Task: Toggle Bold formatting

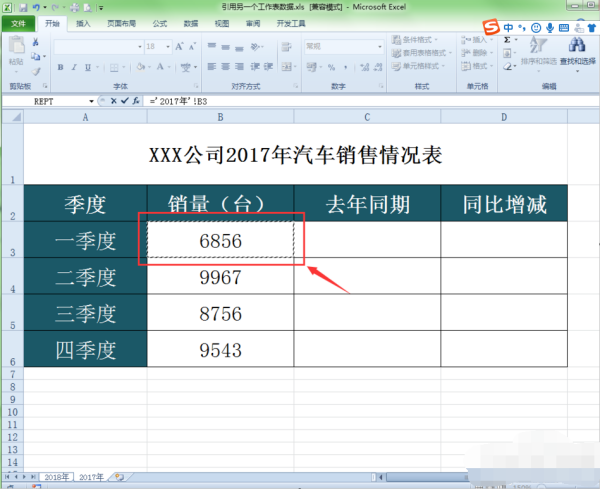Action: (60, 68)
